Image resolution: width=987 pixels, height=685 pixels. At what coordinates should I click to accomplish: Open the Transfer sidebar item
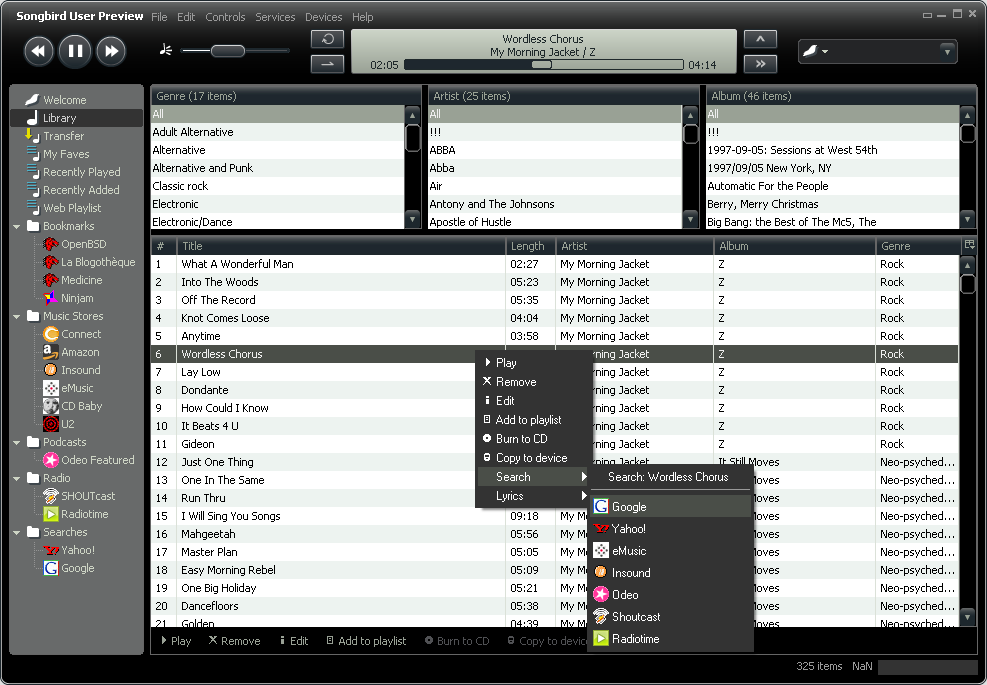[x=63, y=136]
